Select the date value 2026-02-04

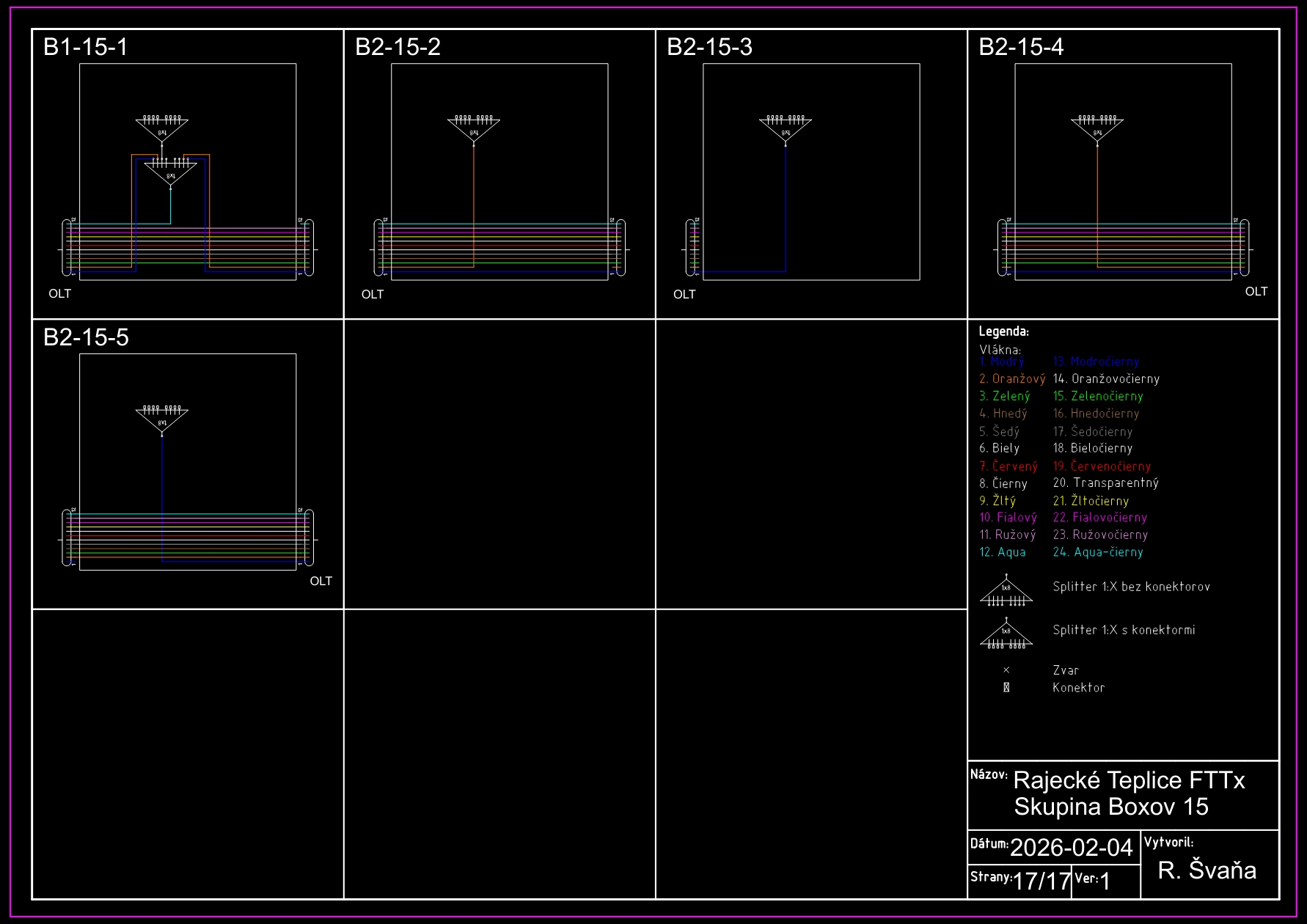1071,848
